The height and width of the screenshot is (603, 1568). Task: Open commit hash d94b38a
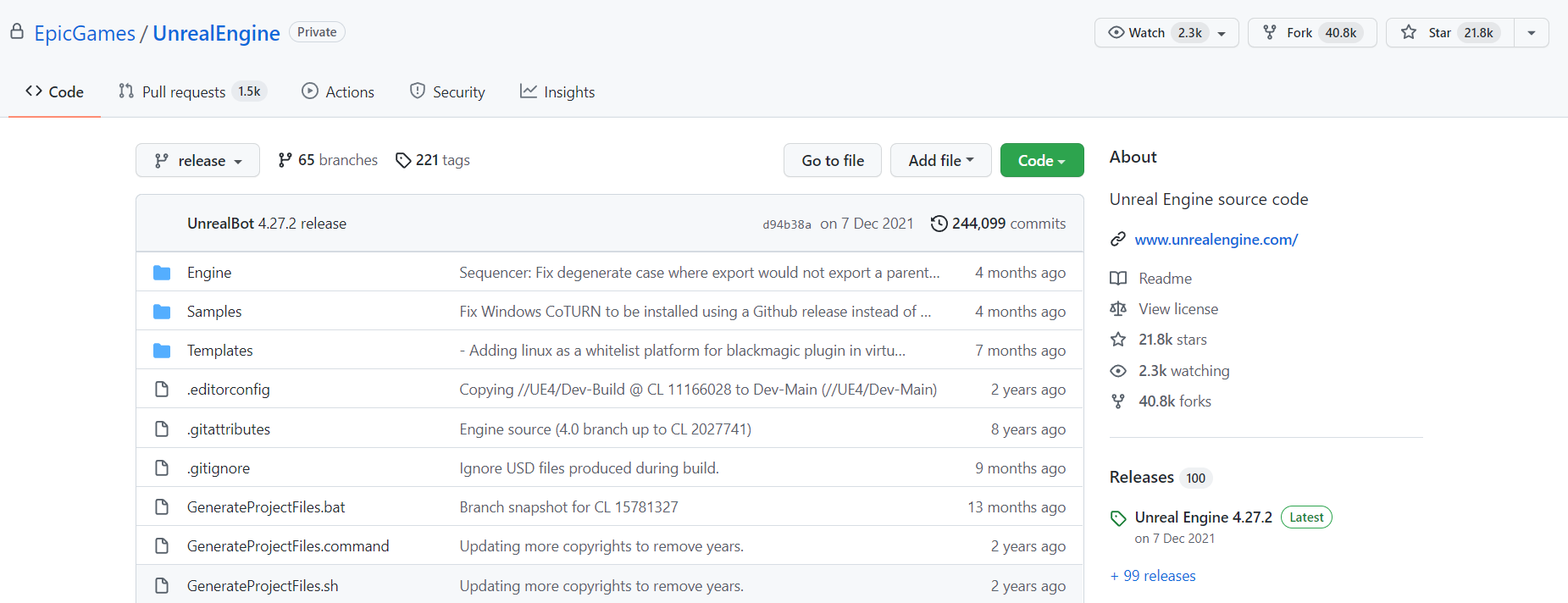click(786, 224)
